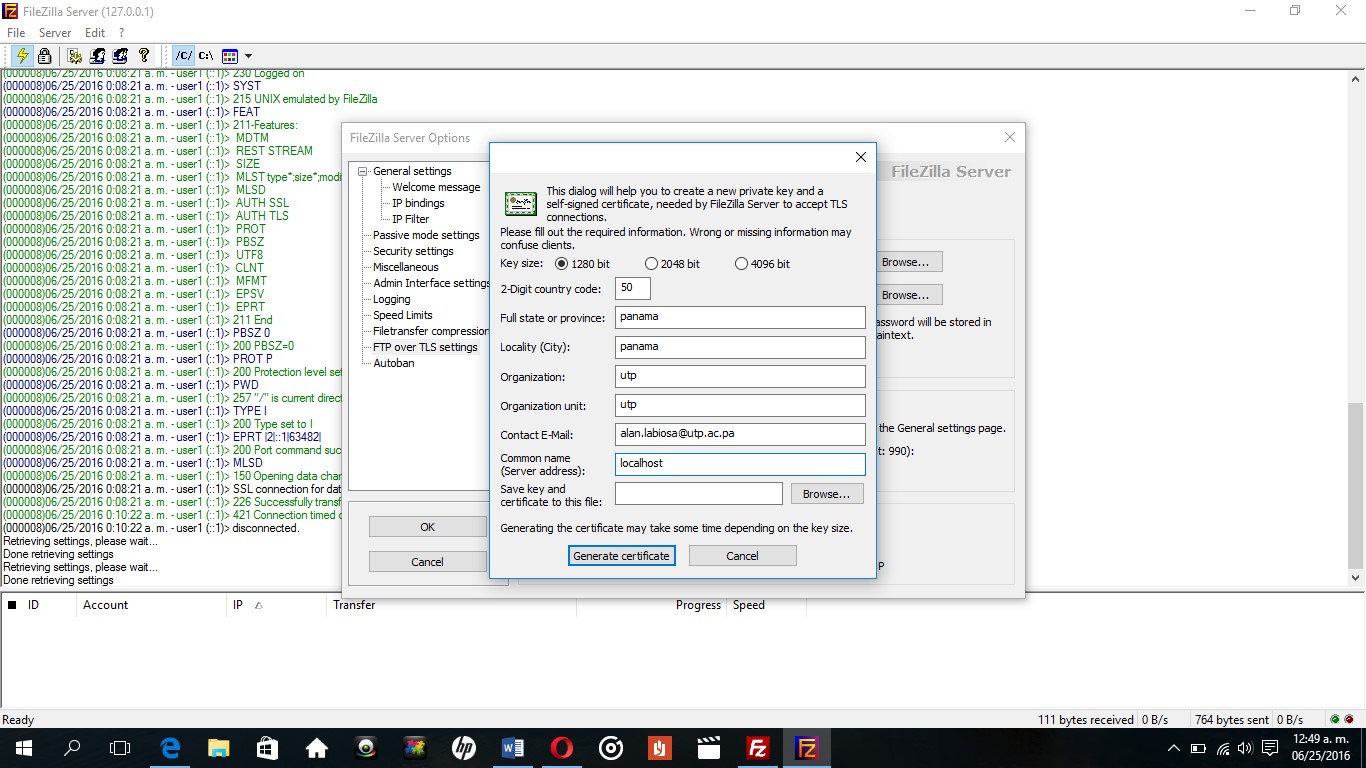Open the Users editor icon
The width and height of the screenshot is (1366, 768).
pos(97,55)
